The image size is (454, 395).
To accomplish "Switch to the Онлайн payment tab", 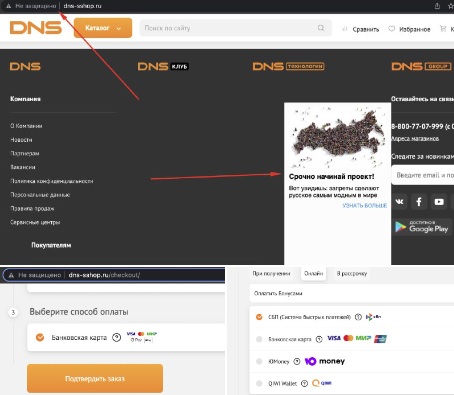I will tap(313, 274).
